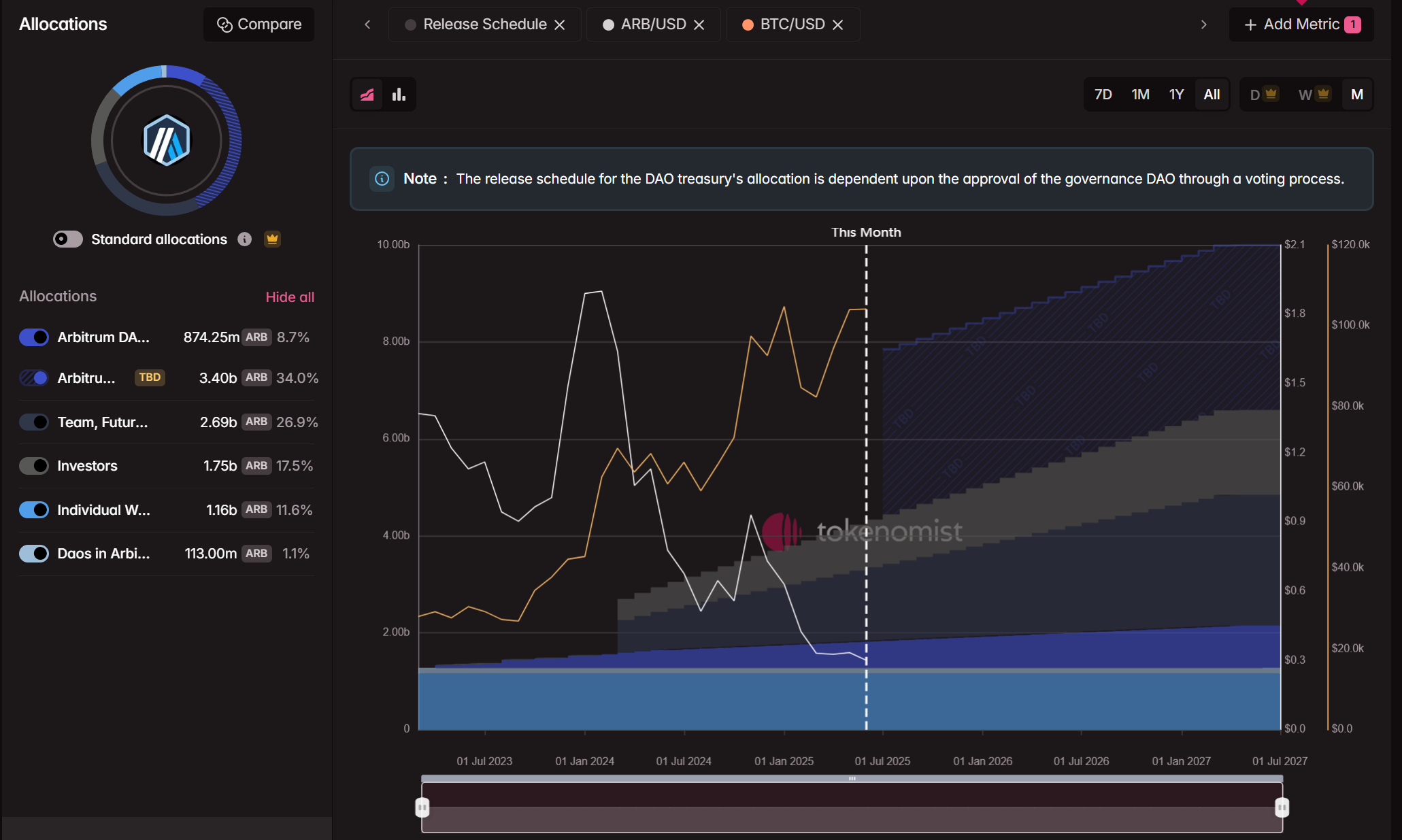Select monthly (M) interval
The height and width of the screenshot is (840, 1402).
tap(1357, 95)
